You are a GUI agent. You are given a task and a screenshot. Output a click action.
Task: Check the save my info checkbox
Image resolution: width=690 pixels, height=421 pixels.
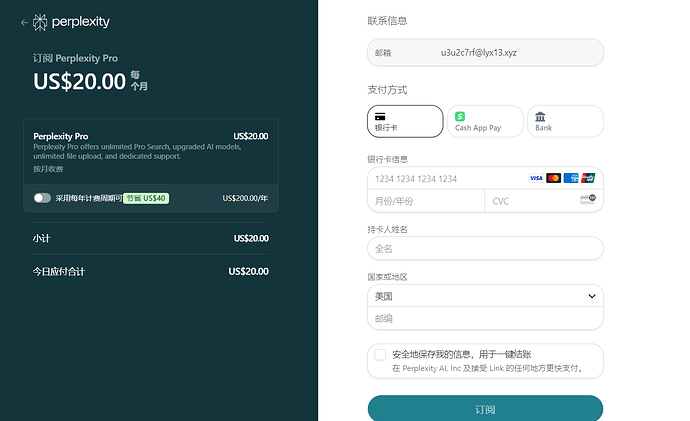pyautogui.click(x=380, y=355)
